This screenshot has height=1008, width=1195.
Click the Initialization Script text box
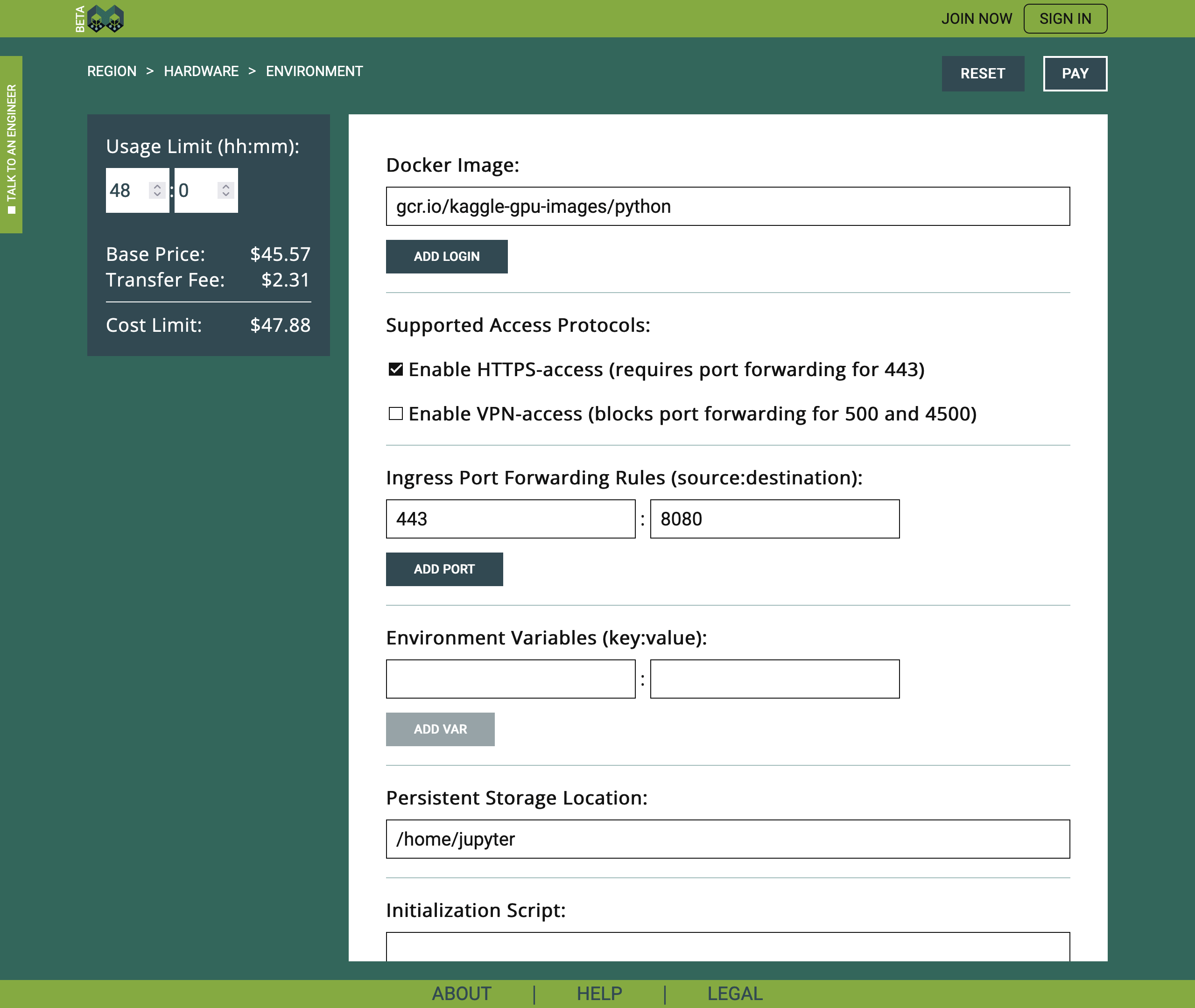point(728,946)
